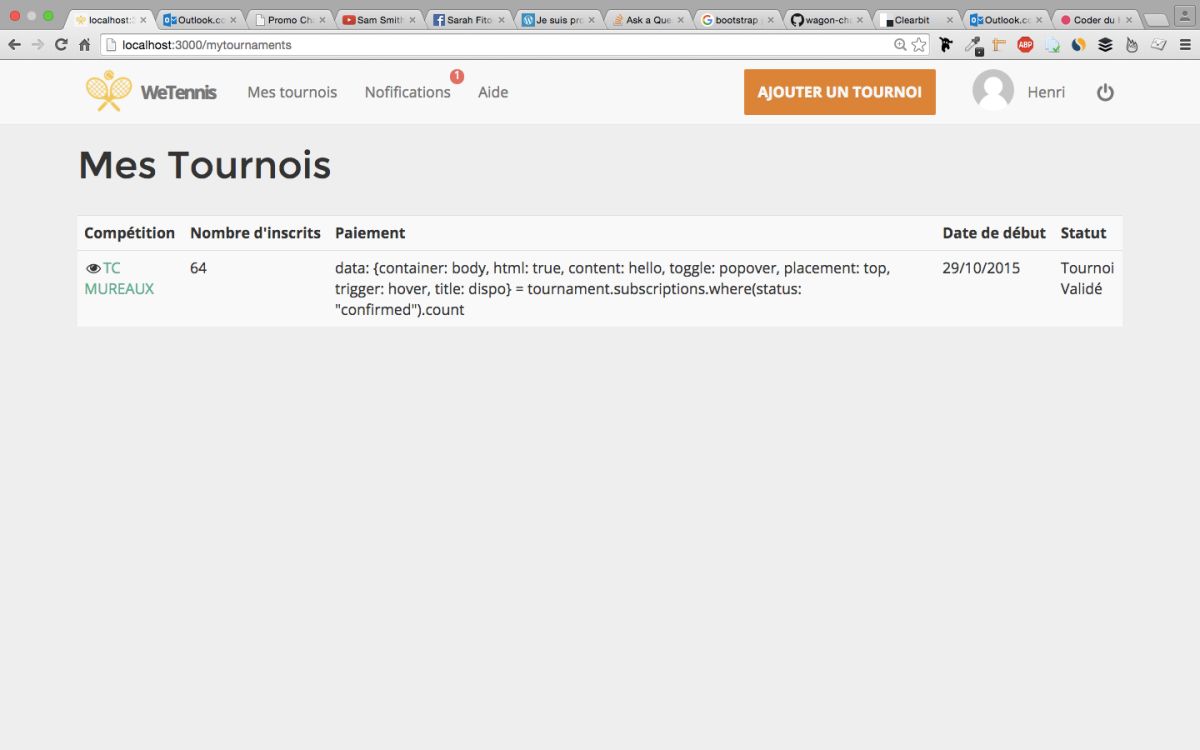The height and width of the screenshot is (750, 1200).
Task: Reload the page with refresh icon
Action: pos(61,45)
